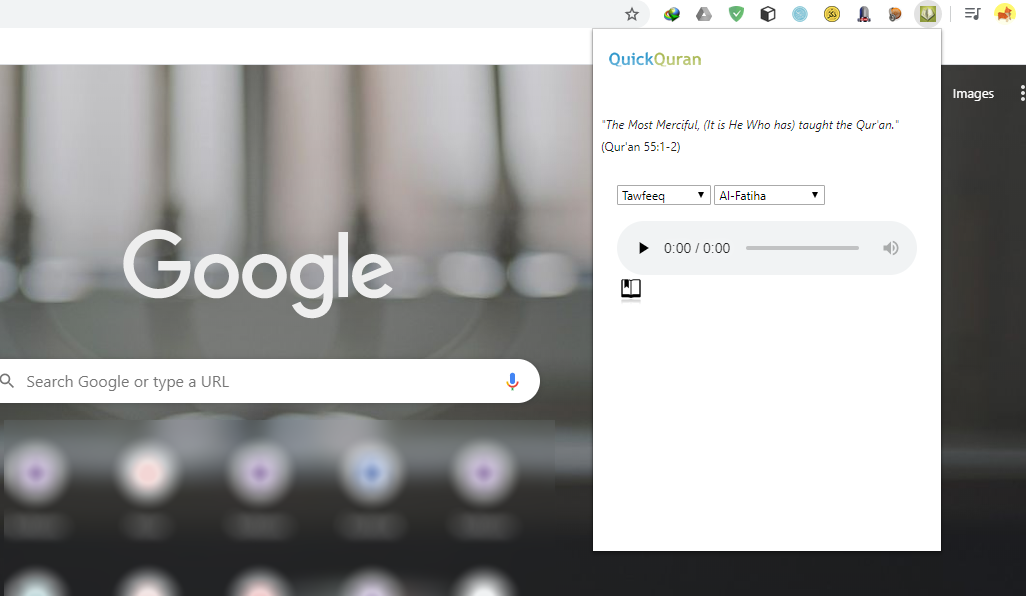Click the QuickQuran logo title
The height and width of the screenshot is (596, 1026).
pos(655,60)
